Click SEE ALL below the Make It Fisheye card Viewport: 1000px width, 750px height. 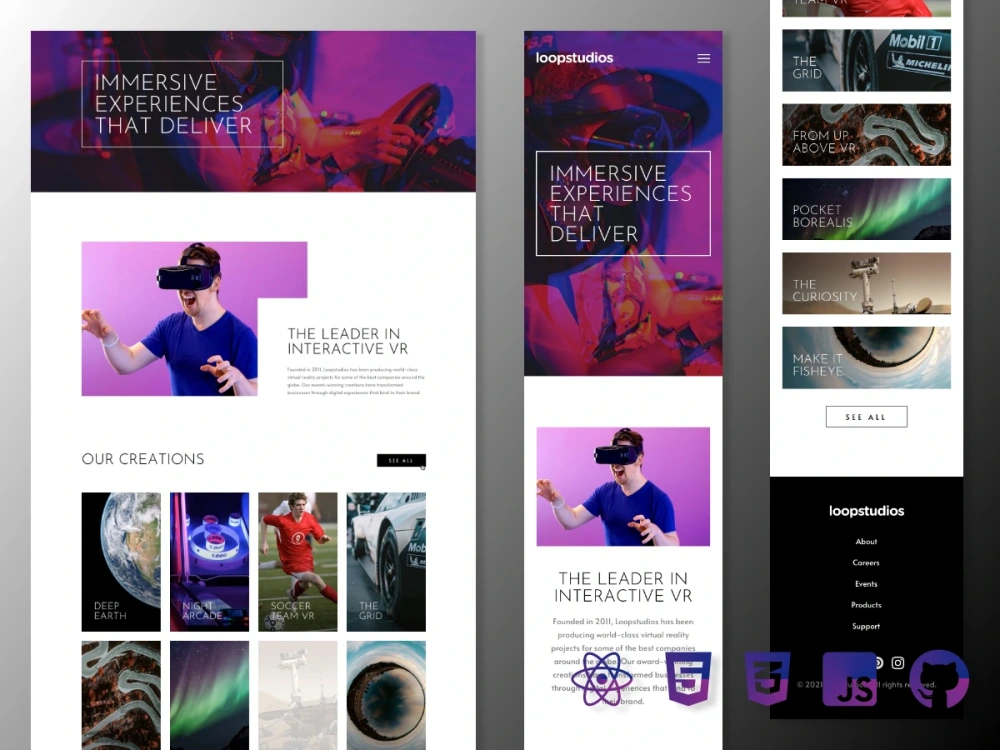click(866, 416)
